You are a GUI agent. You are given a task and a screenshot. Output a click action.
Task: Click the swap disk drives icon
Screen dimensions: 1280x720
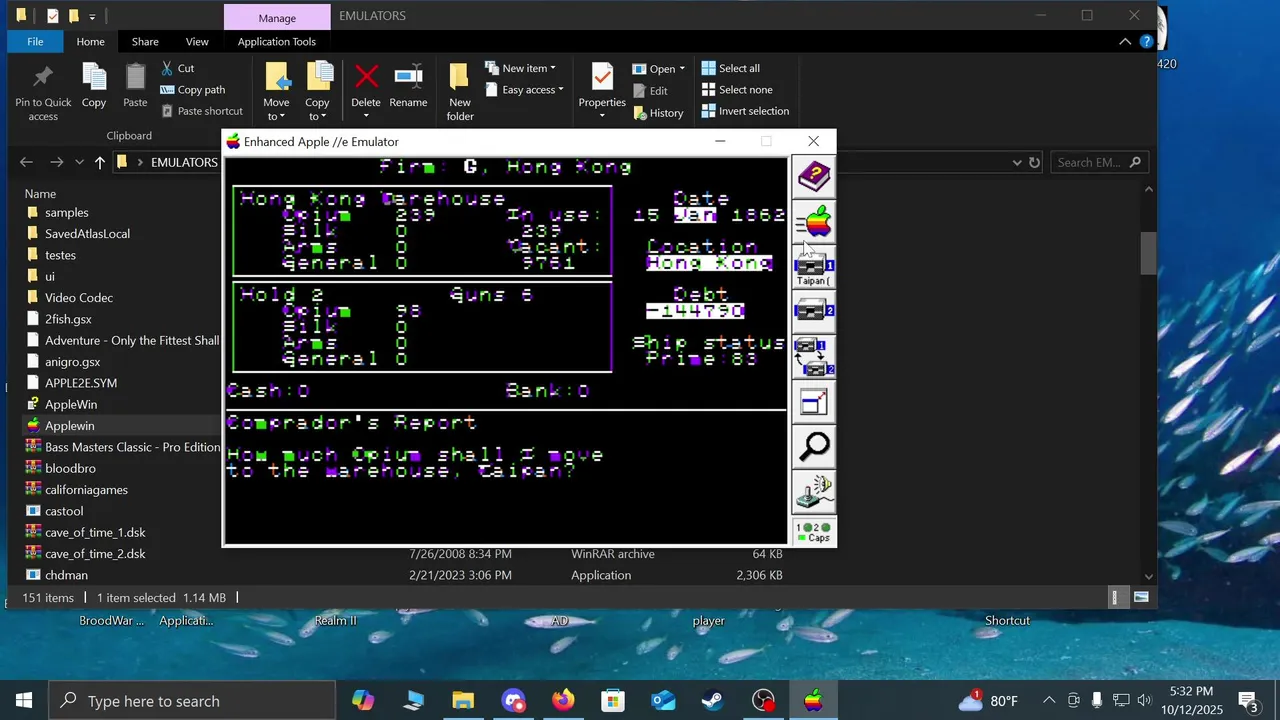814,357
